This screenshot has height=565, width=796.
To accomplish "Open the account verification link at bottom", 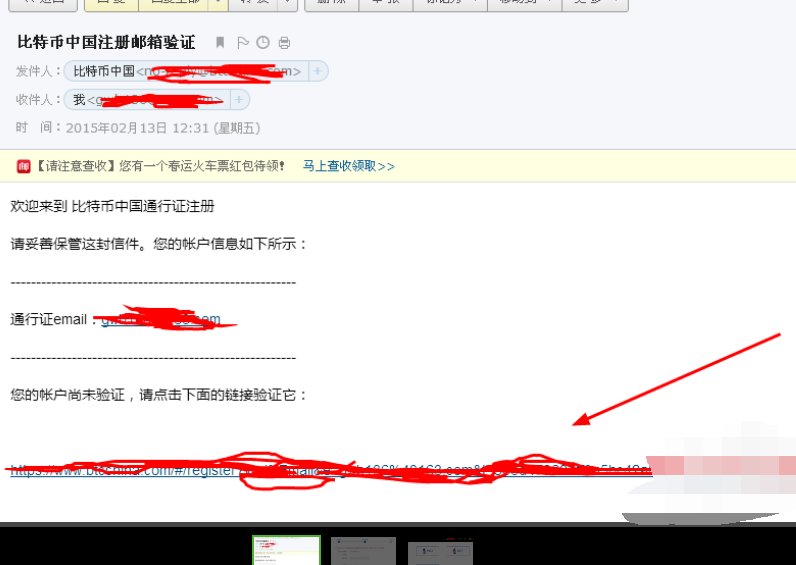I will [x=331, y=470].
